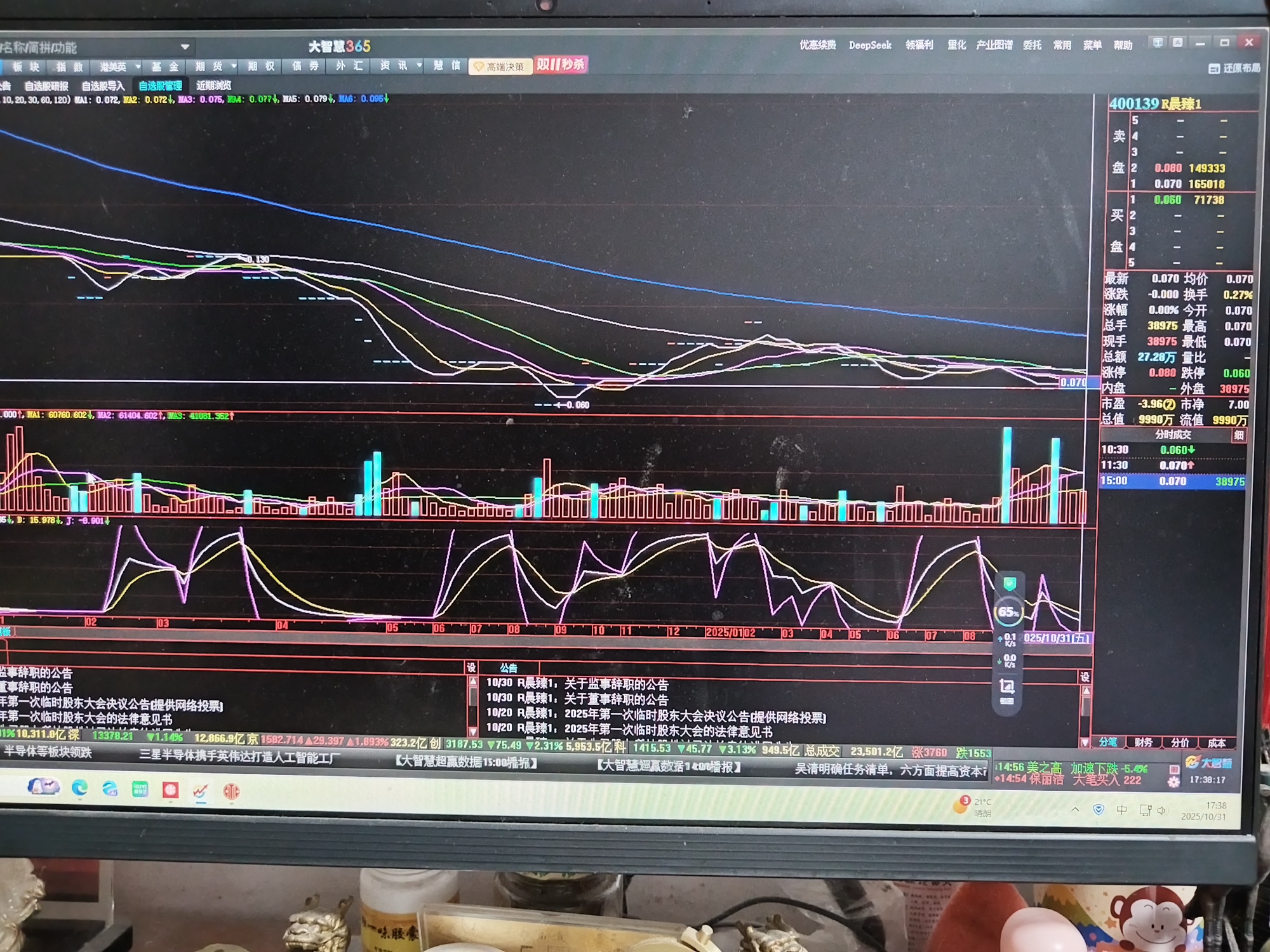Click the 设 settings icon above announcements panel
This screenshot has width=1270, height=952.
tap(471, 667)
